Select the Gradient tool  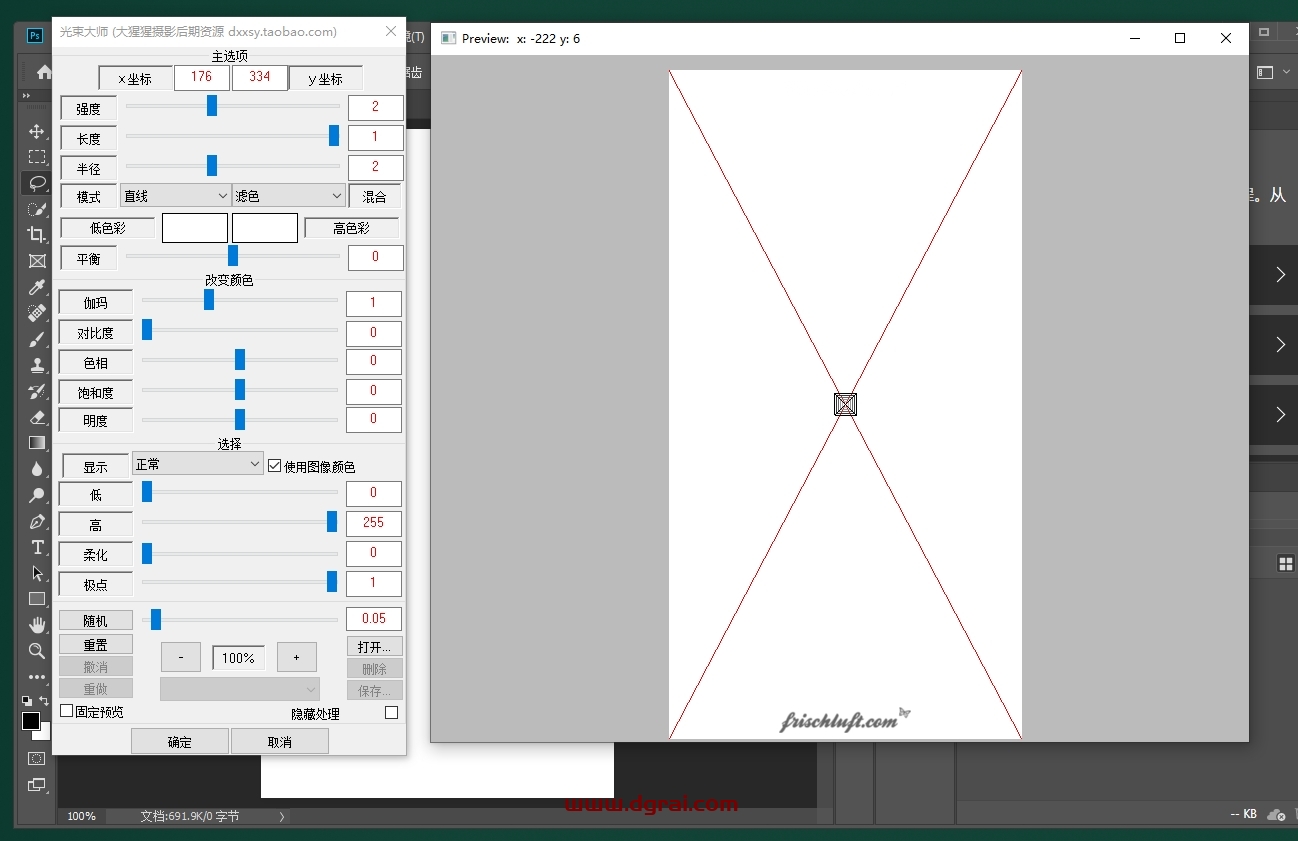[37, 443]
